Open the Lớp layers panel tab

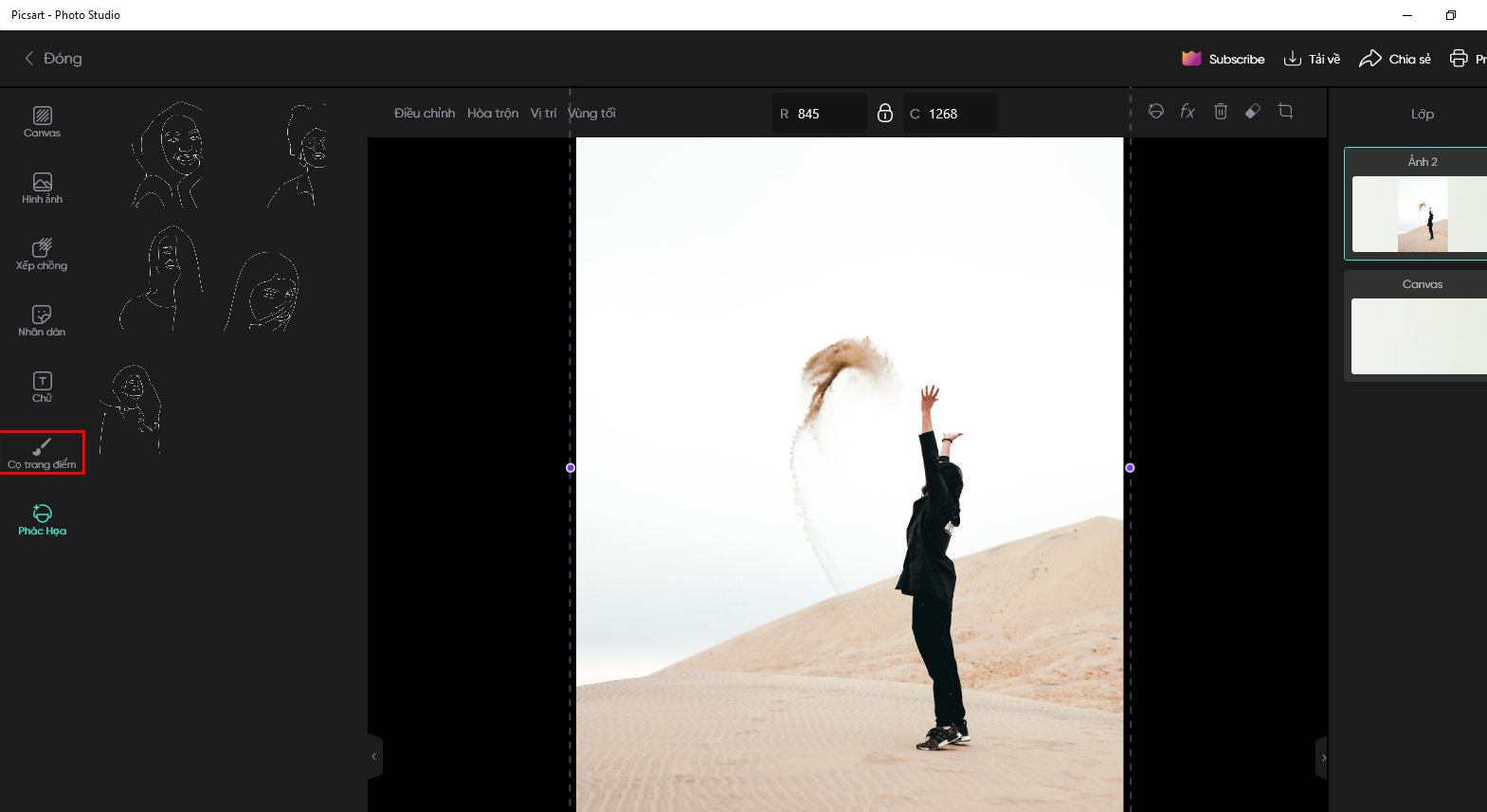click(1422, 114)
